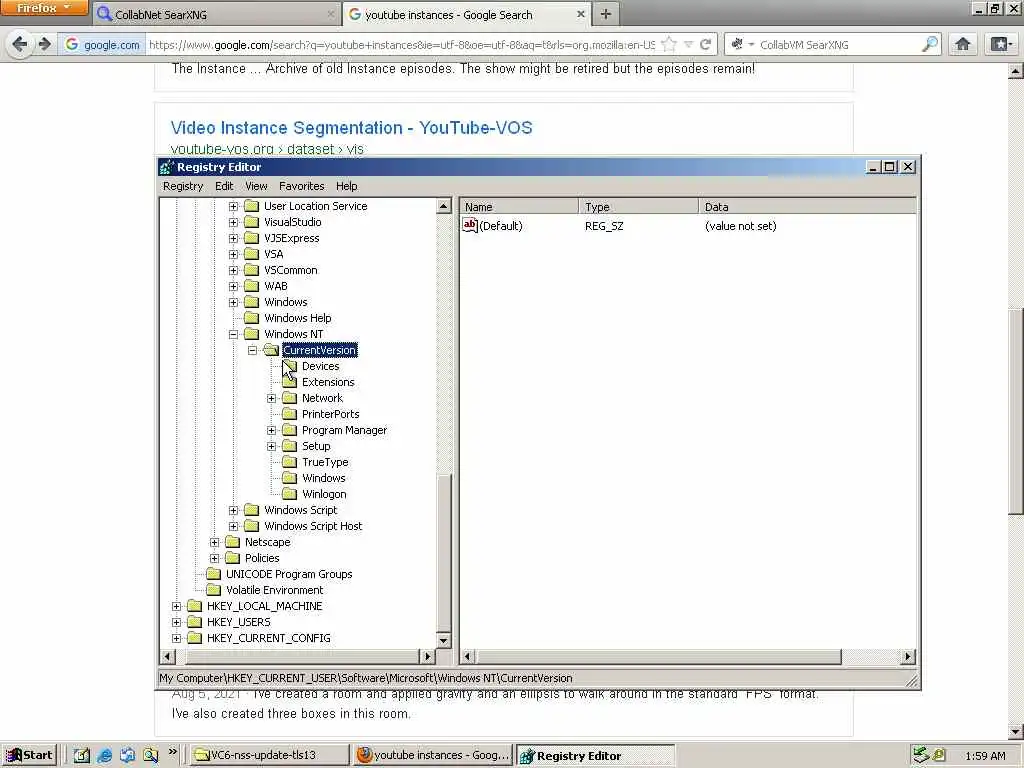Click the open CurrentVersion folder icon

[271, 350]
